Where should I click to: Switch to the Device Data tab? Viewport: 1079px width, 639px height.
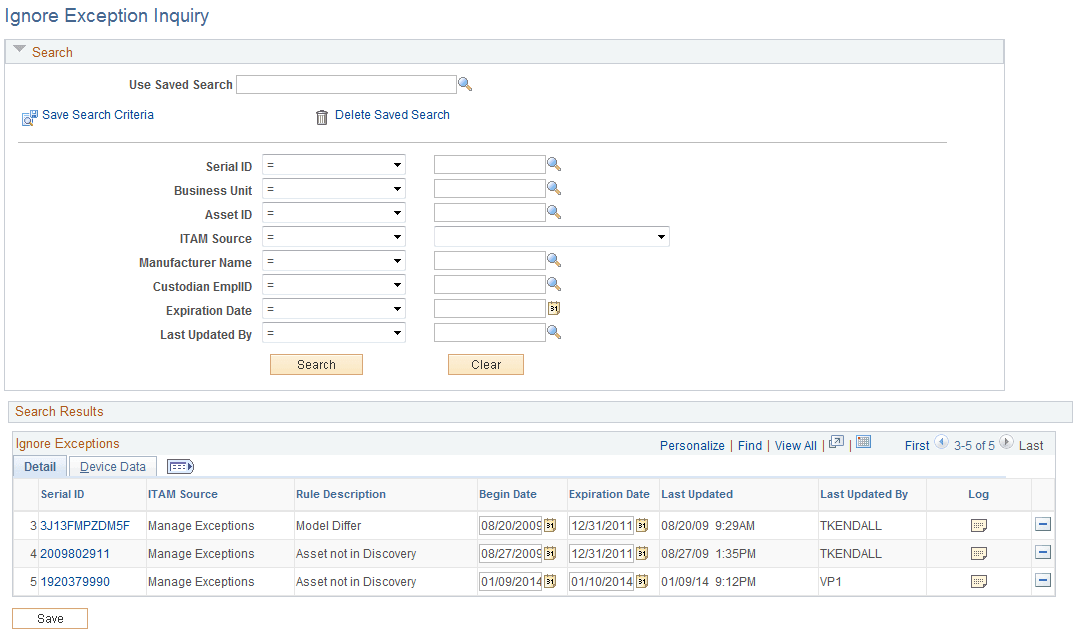[112, 466]
